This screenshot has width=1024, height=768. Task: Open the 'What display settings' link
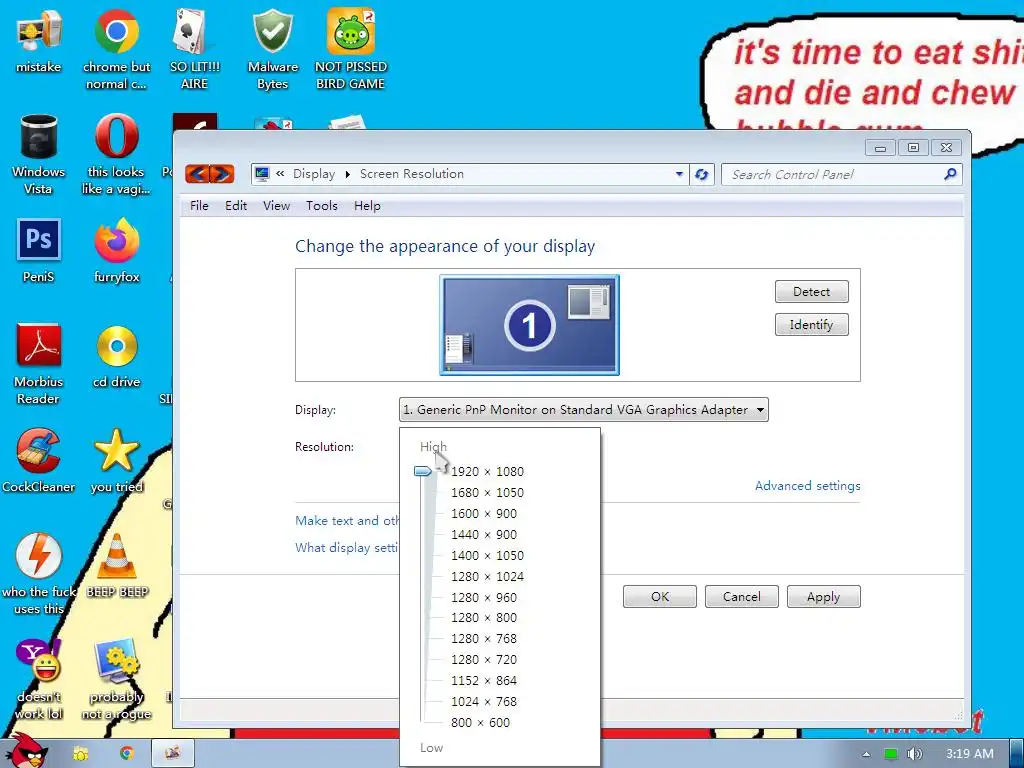coord(347,547)
